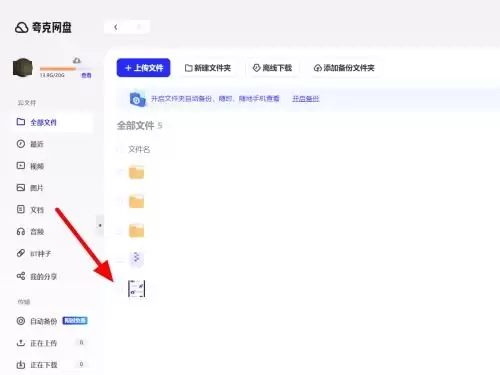This screenshot has height=375, width=500.
Task: Click the 开启备份 link in the banner
Action: pos(306,99)
